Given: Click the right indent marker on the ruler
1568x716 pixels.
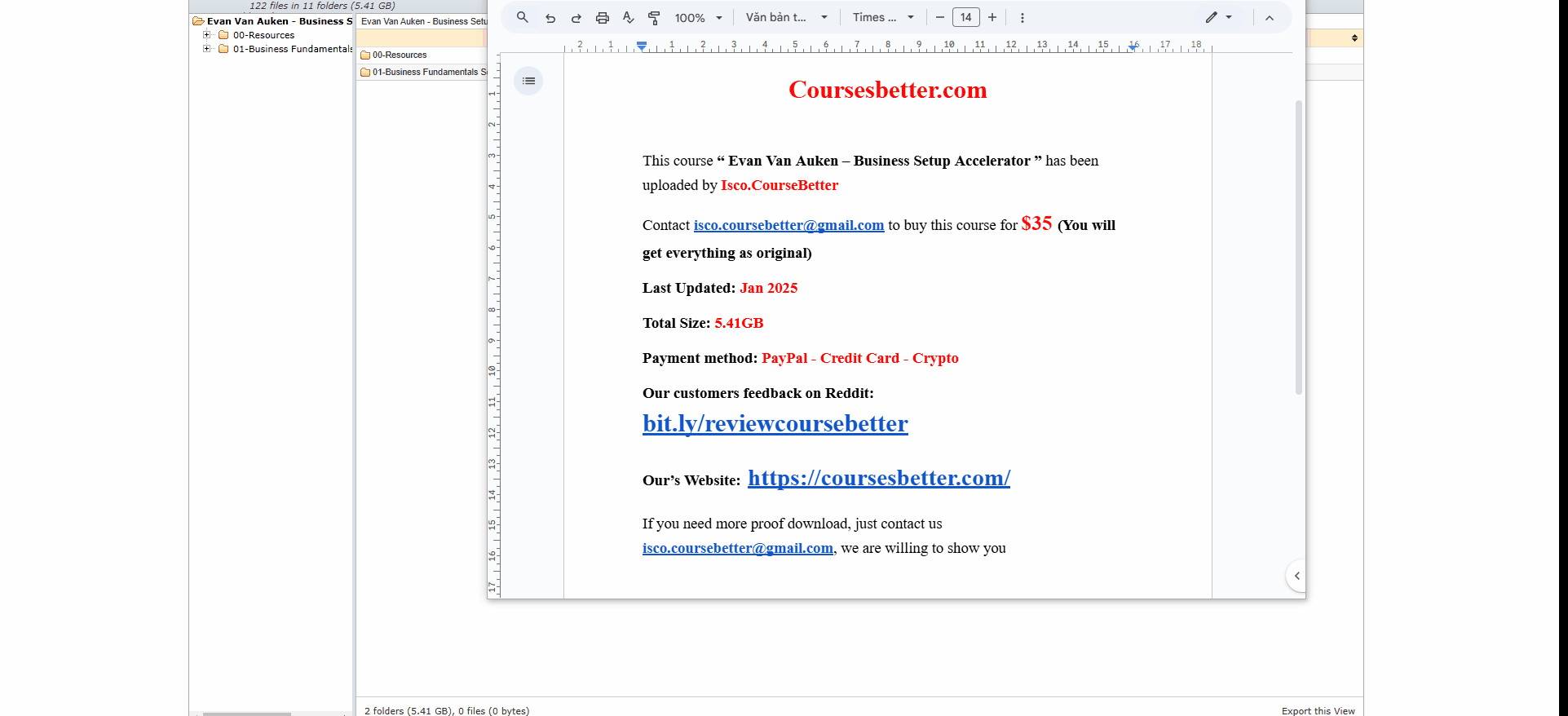Looking at the screenshot, I should point(1133,47).
